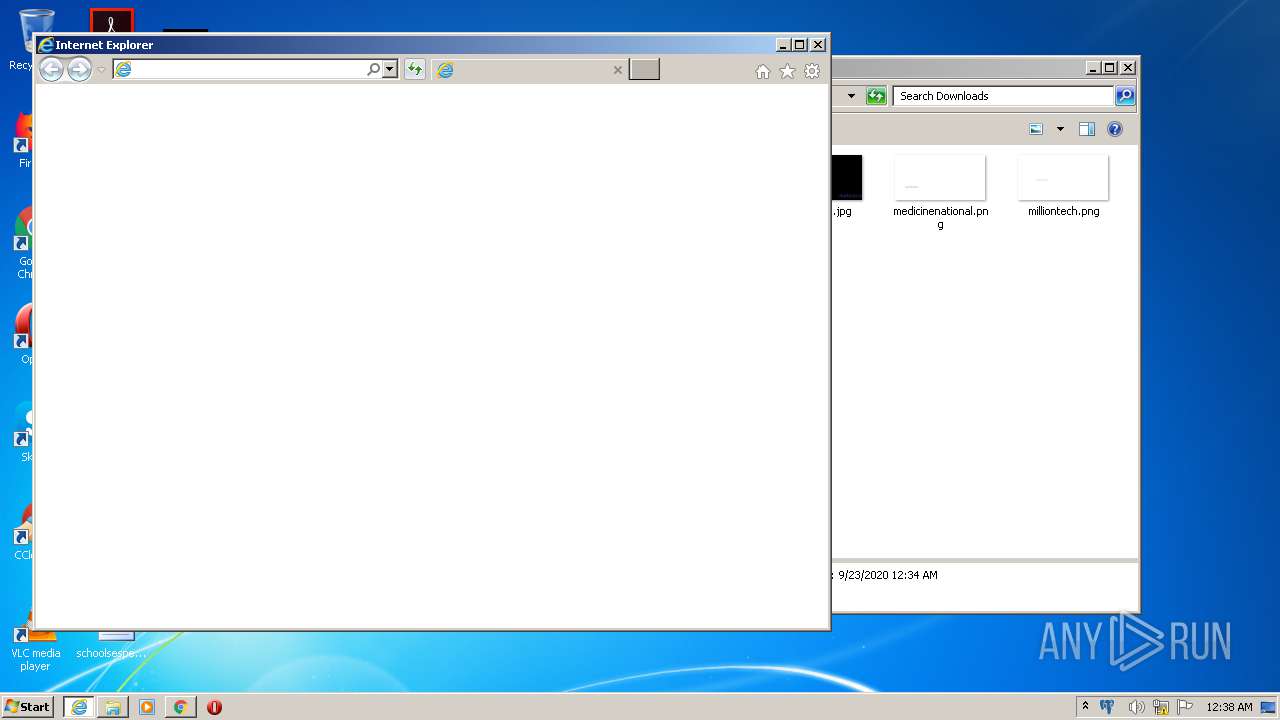Screen dimensions: 1280x720
Task: Click the Windows Explorer folder taskbar button
Action: (113, 707)
